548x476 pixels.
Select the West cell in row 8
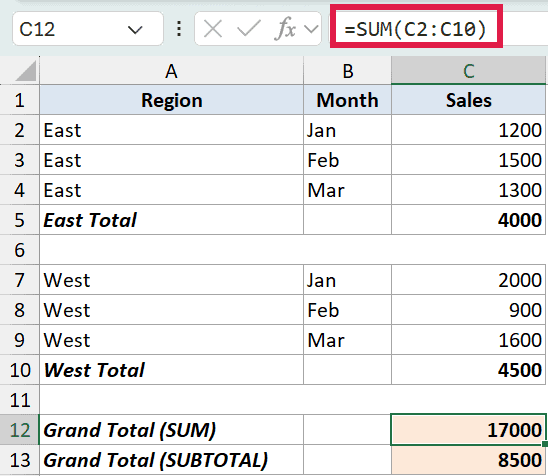pos(172,310)
